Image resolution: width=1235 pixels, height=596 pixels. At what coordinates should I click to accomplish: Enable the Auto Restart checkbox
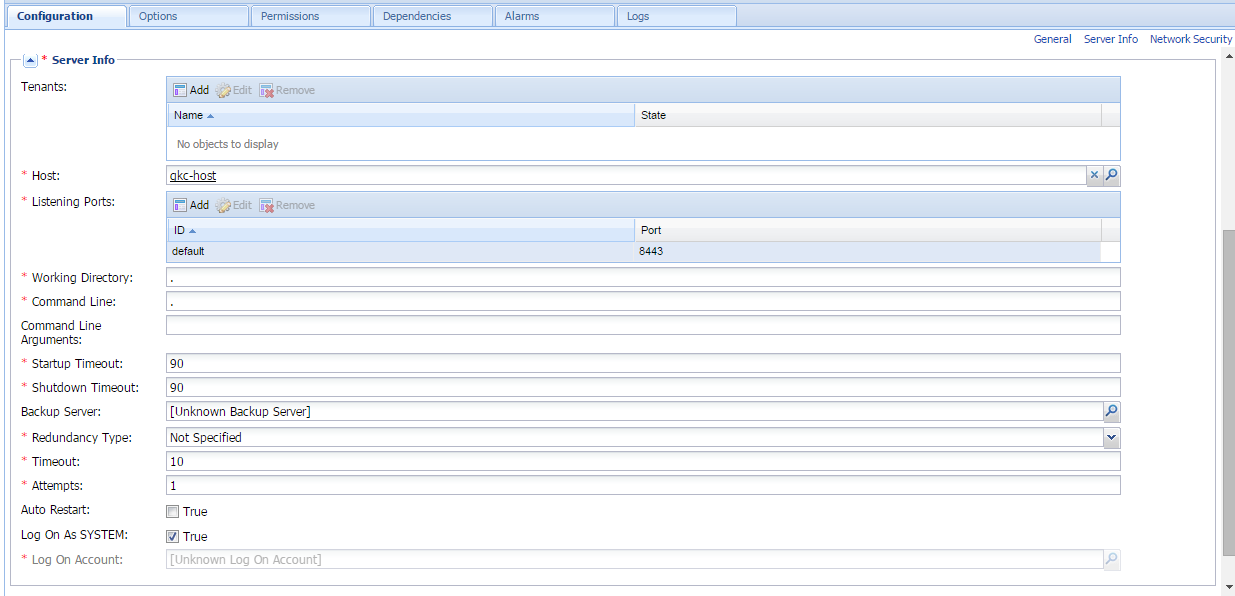173,512
